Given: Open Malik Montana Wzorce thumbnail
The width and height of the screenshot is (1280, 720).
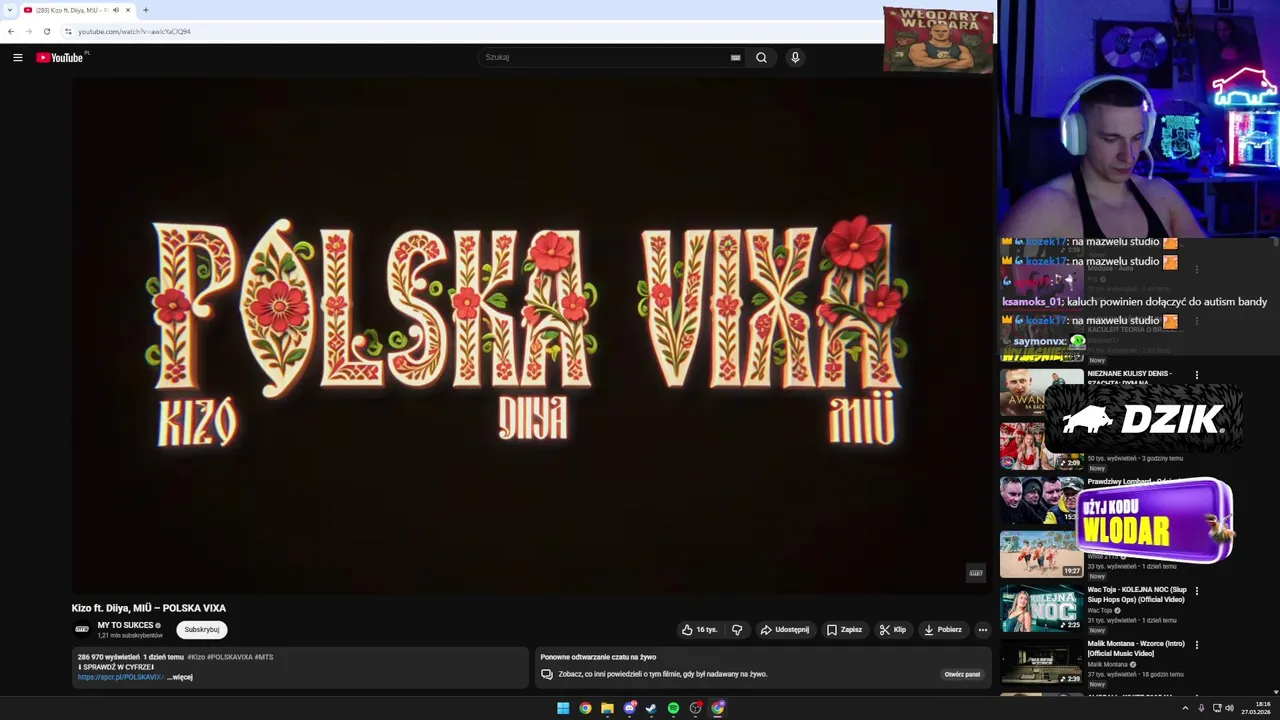Looking at the screenshot, I should (1042, 662).
